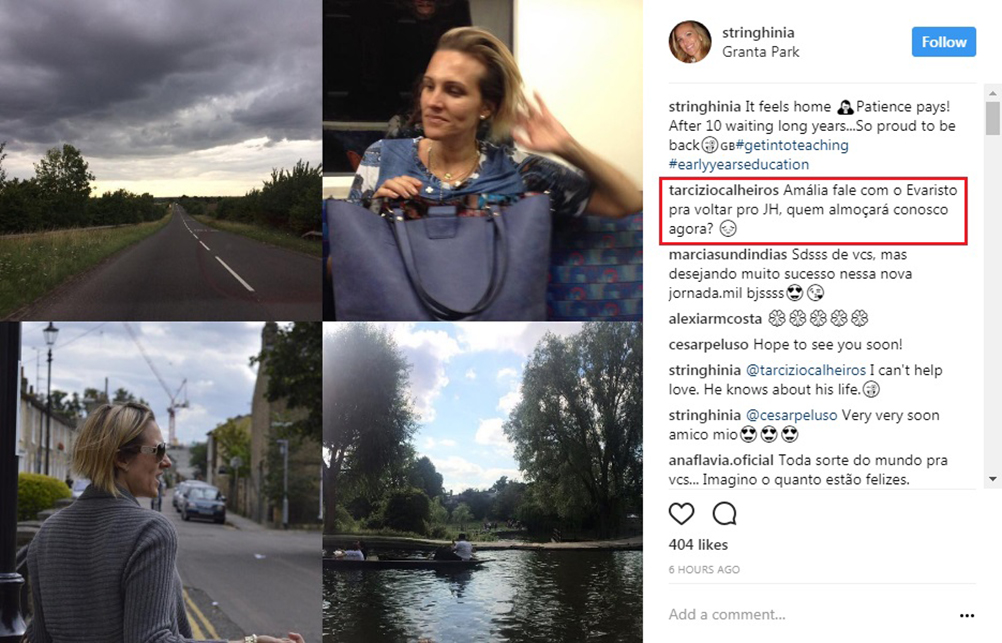
Task: Follow stringhinia with the Follow button
Action: (x=943, y=42)
